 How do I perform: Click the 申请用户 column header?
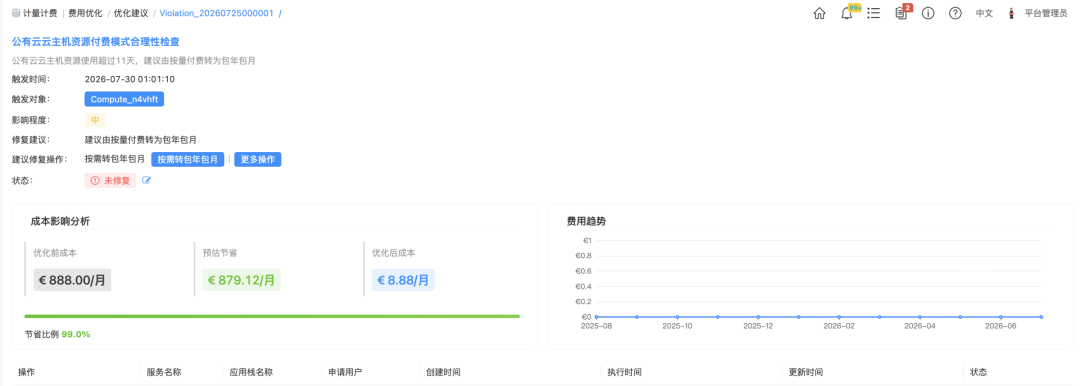[x=345, y=372]
